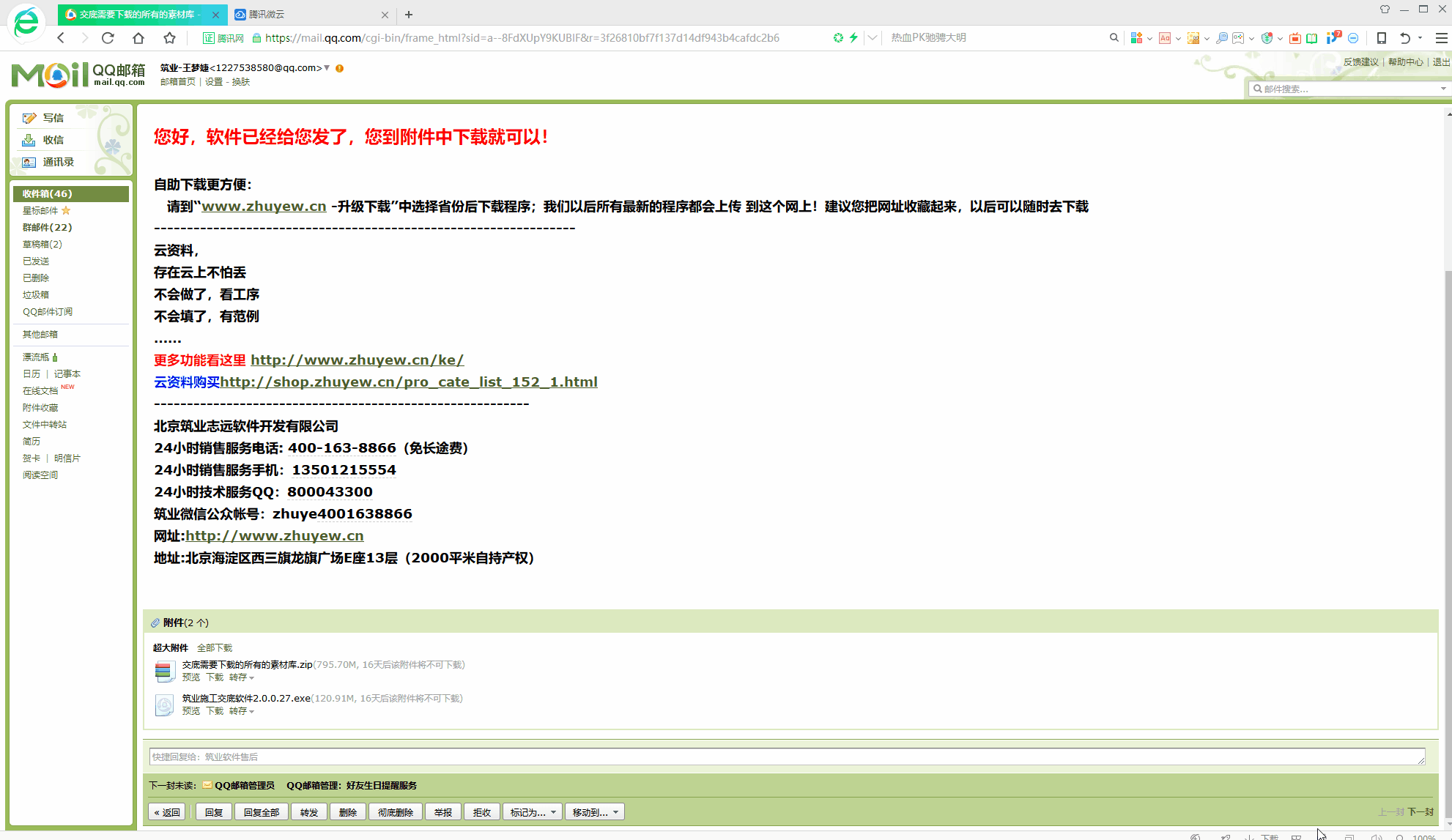Click the browser back navigation arrow icon
The image size is (1452, 840).
[x=61, y=37]
